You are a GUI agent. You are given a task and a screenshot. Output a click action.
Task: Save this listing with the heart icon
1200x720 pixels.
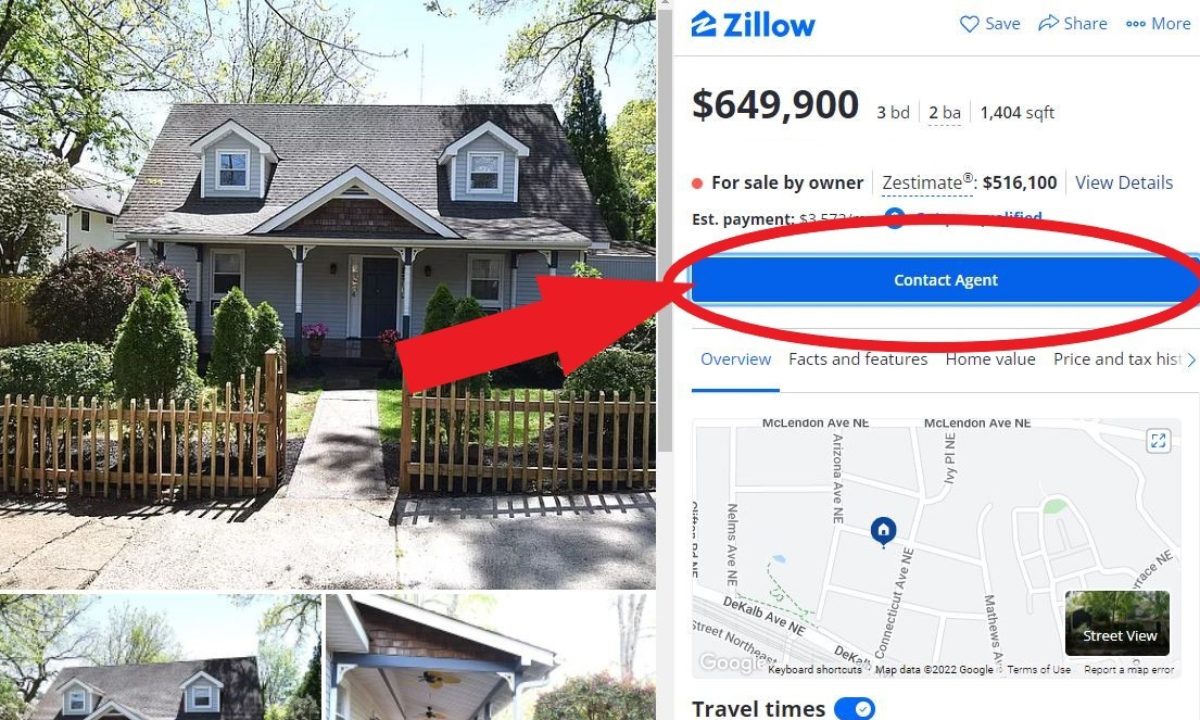point(990,24)
